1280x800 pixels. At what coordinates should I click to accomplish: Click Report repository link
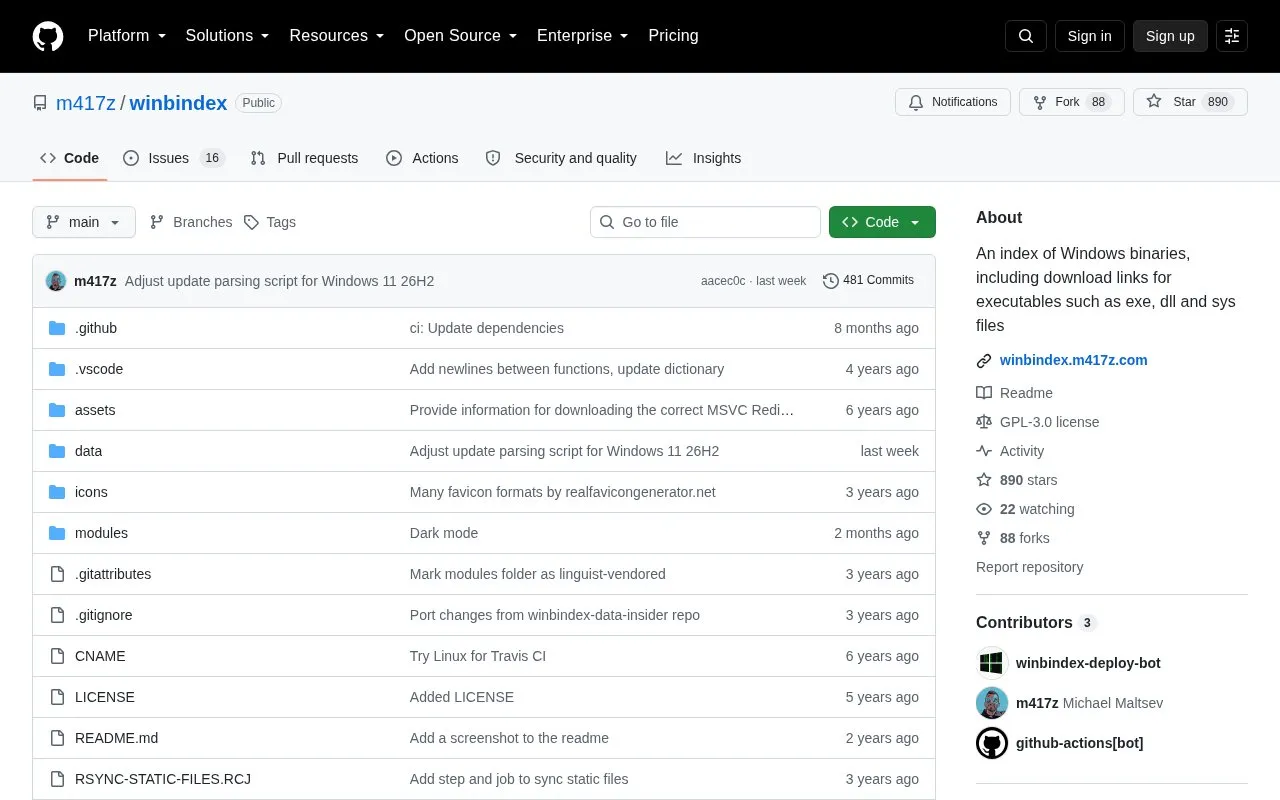coord(1029,567)
